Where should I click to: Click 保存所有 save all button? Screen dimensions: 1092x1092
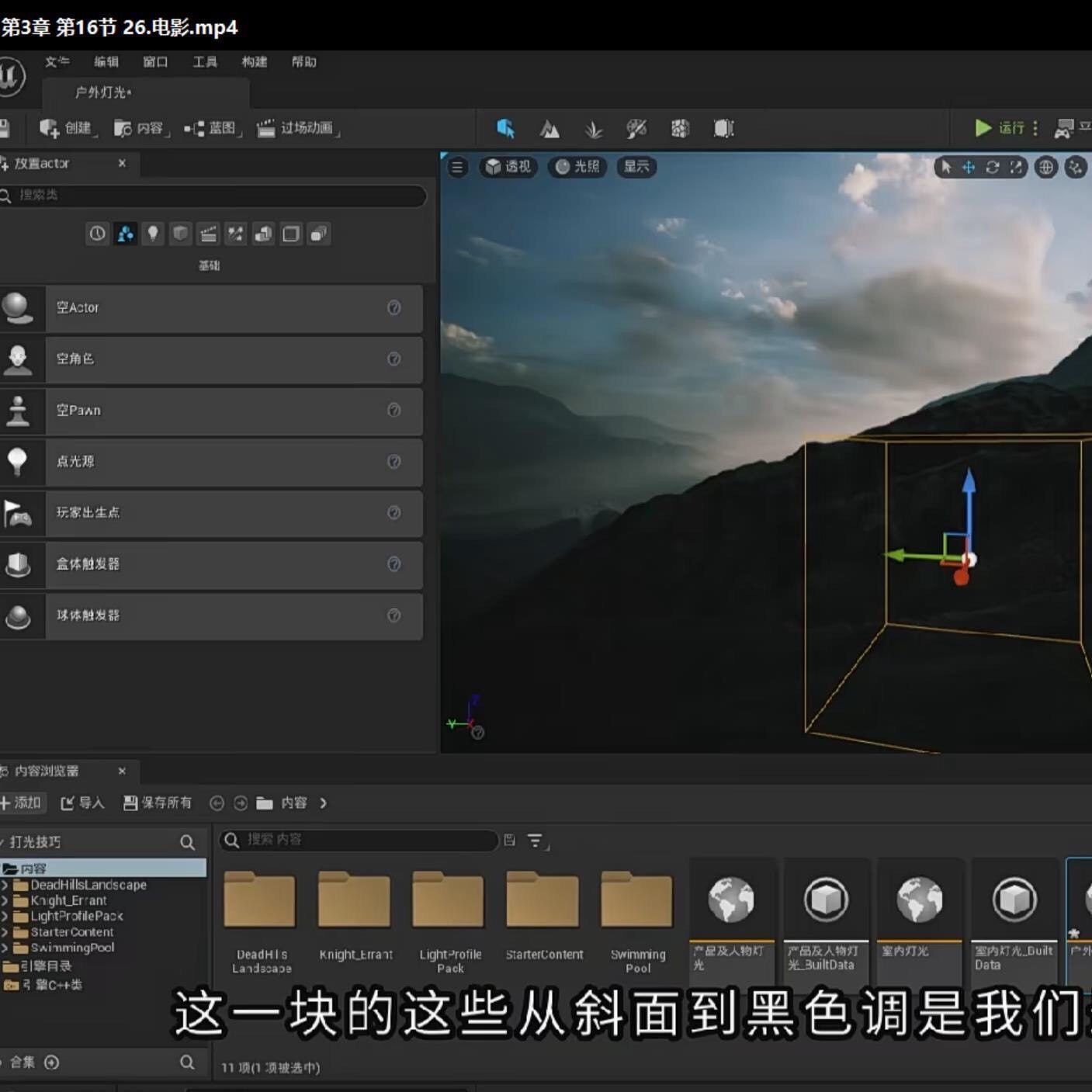coord(158,803)
